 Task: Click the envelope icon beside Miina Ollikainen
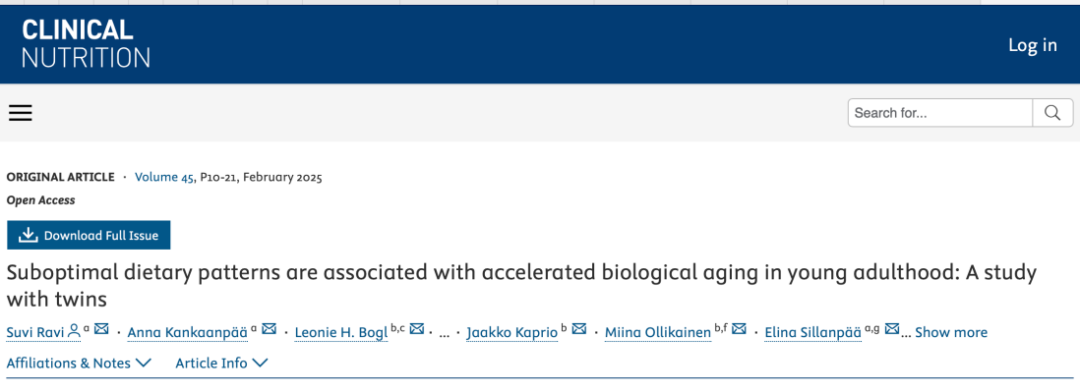pos(739,329)
